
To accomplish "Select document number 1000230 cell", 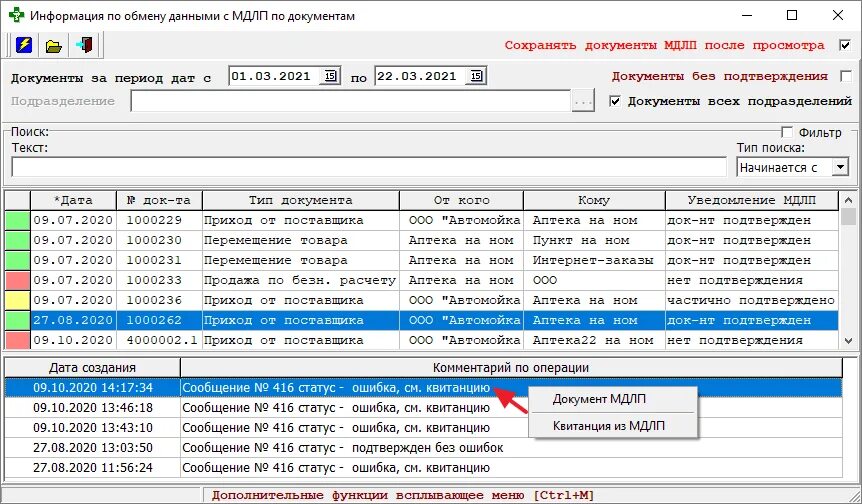I will (159, 240).
